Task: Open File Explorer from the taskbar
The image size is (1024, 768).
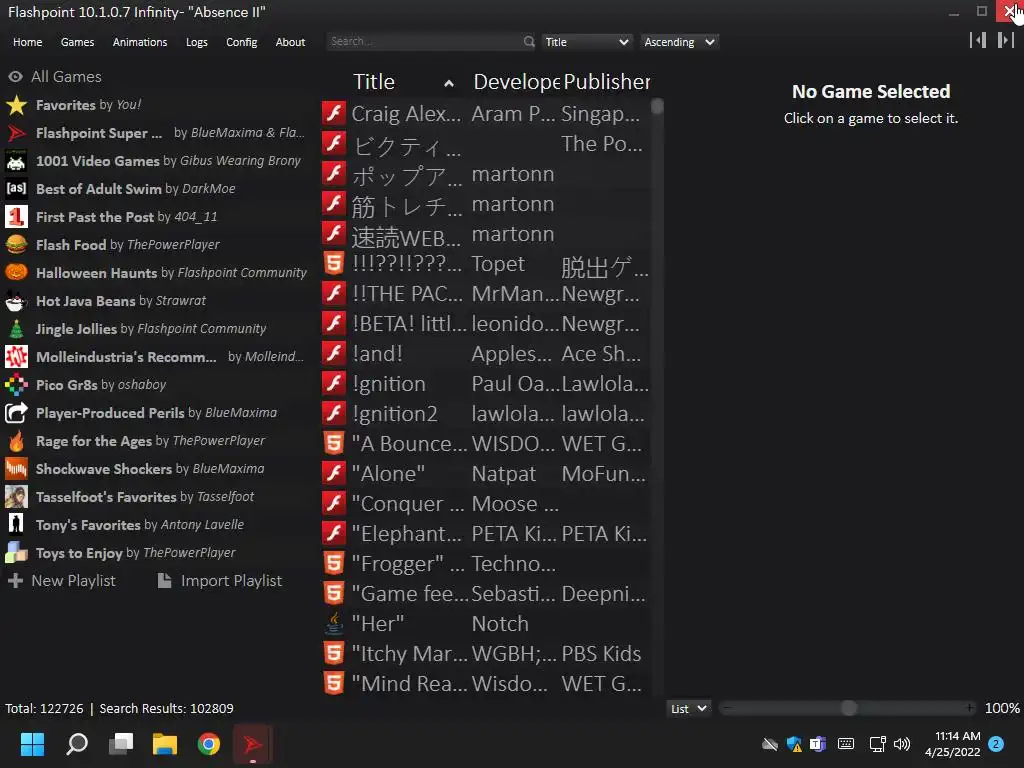Action: (165, 744)
